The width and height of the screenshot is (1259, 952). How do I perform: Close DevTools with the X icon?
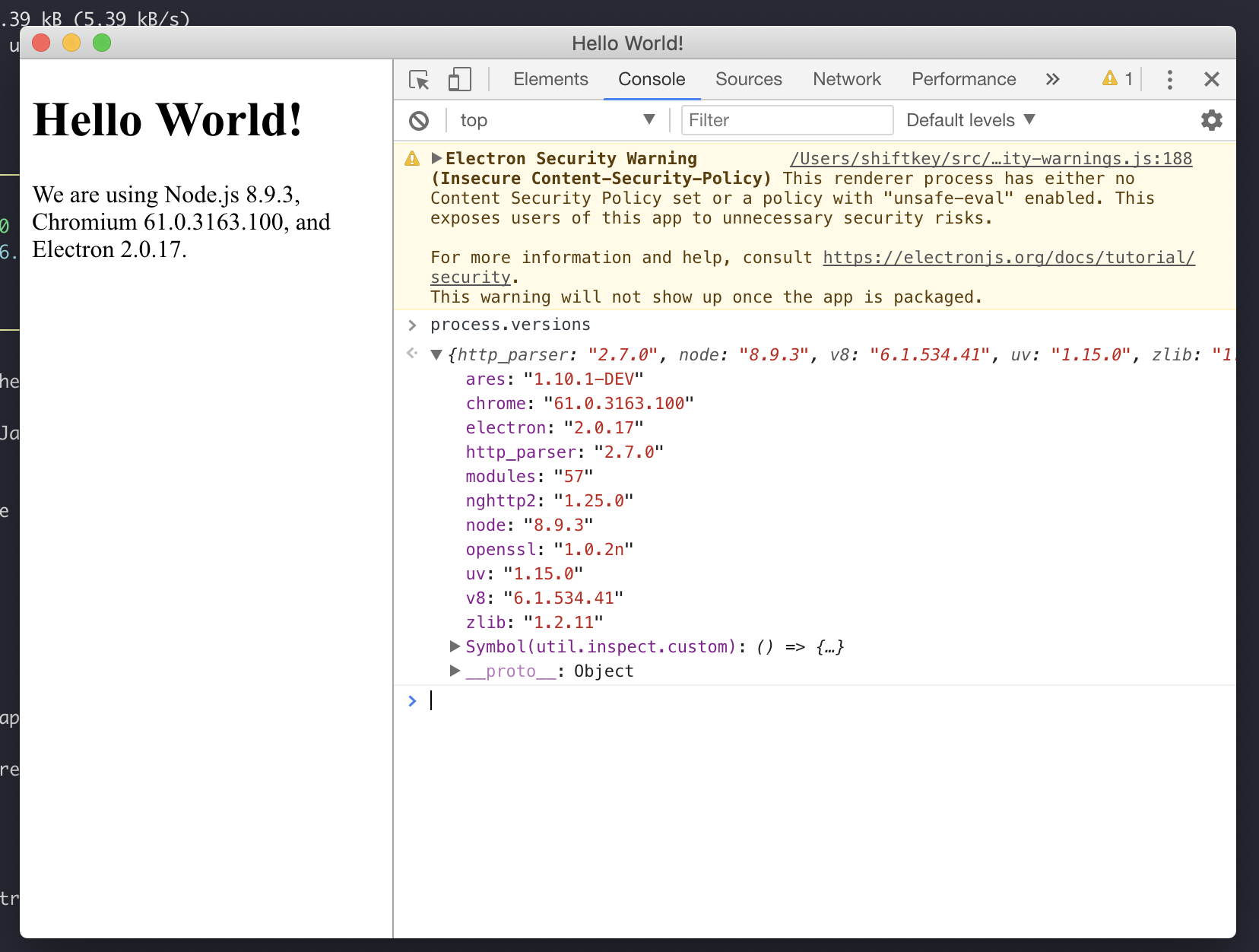[x=1211, y=79]
